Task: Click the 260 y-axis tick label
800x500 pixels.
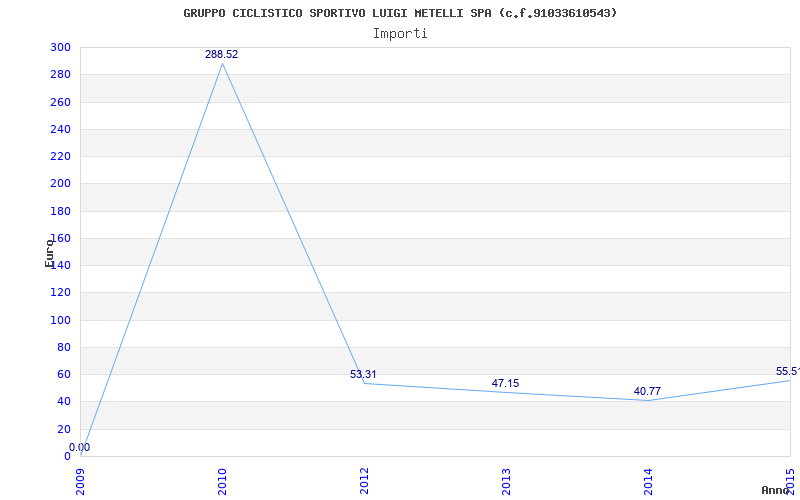Action: [x=60, y=102]
